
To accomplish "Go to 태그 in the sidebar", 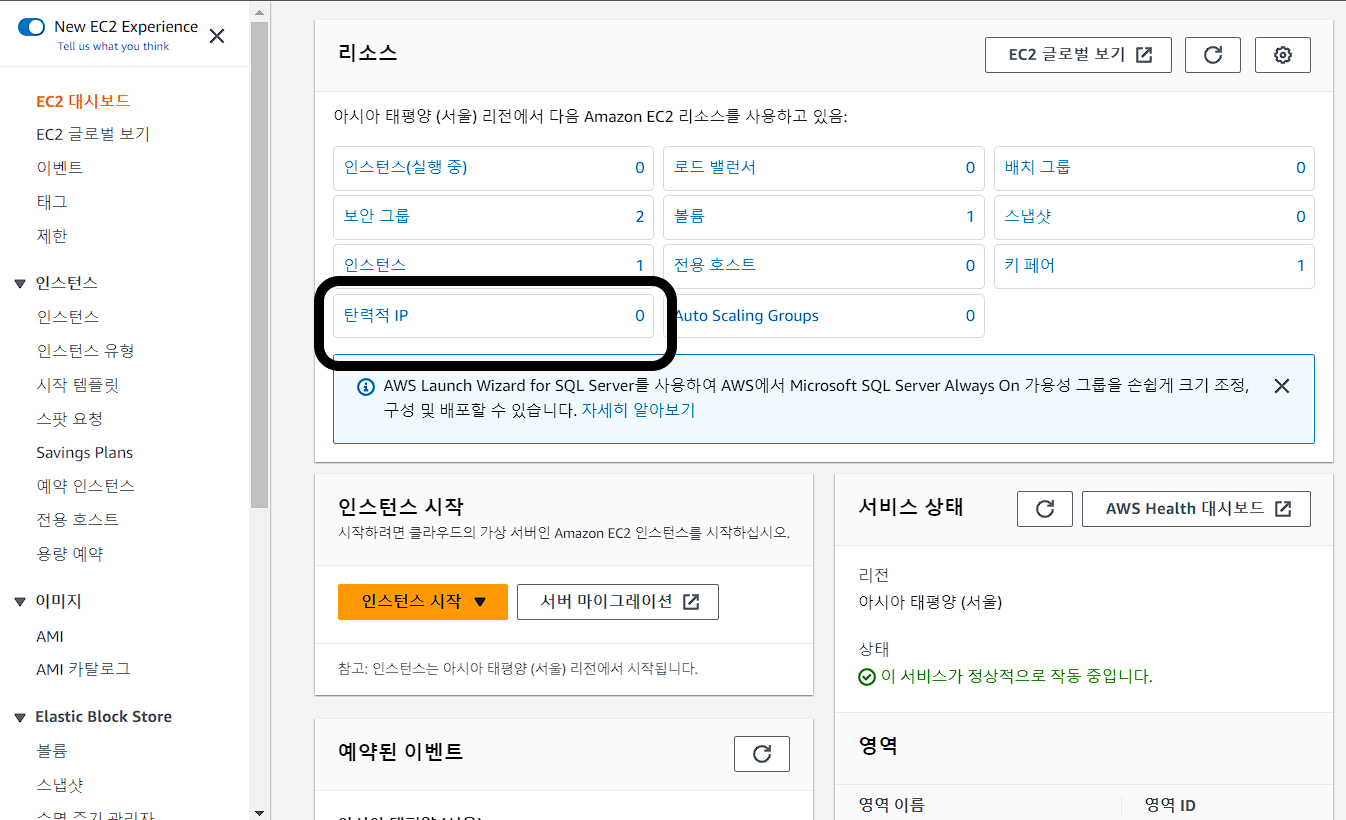I will [52, 202].
